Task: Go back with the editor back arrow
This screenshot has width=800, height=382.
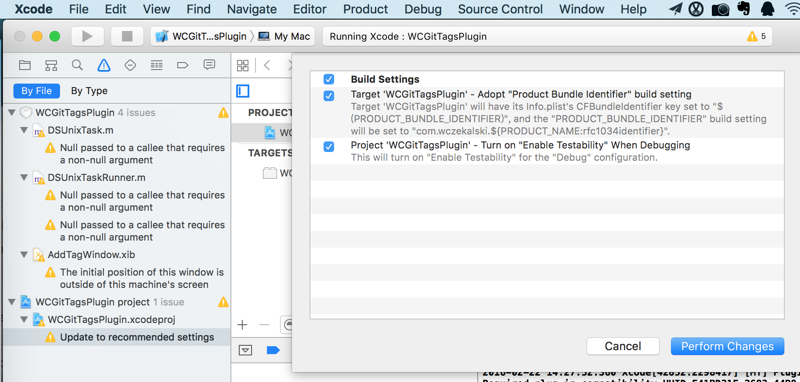Action: pyautogui.click(x=266, y=65)
